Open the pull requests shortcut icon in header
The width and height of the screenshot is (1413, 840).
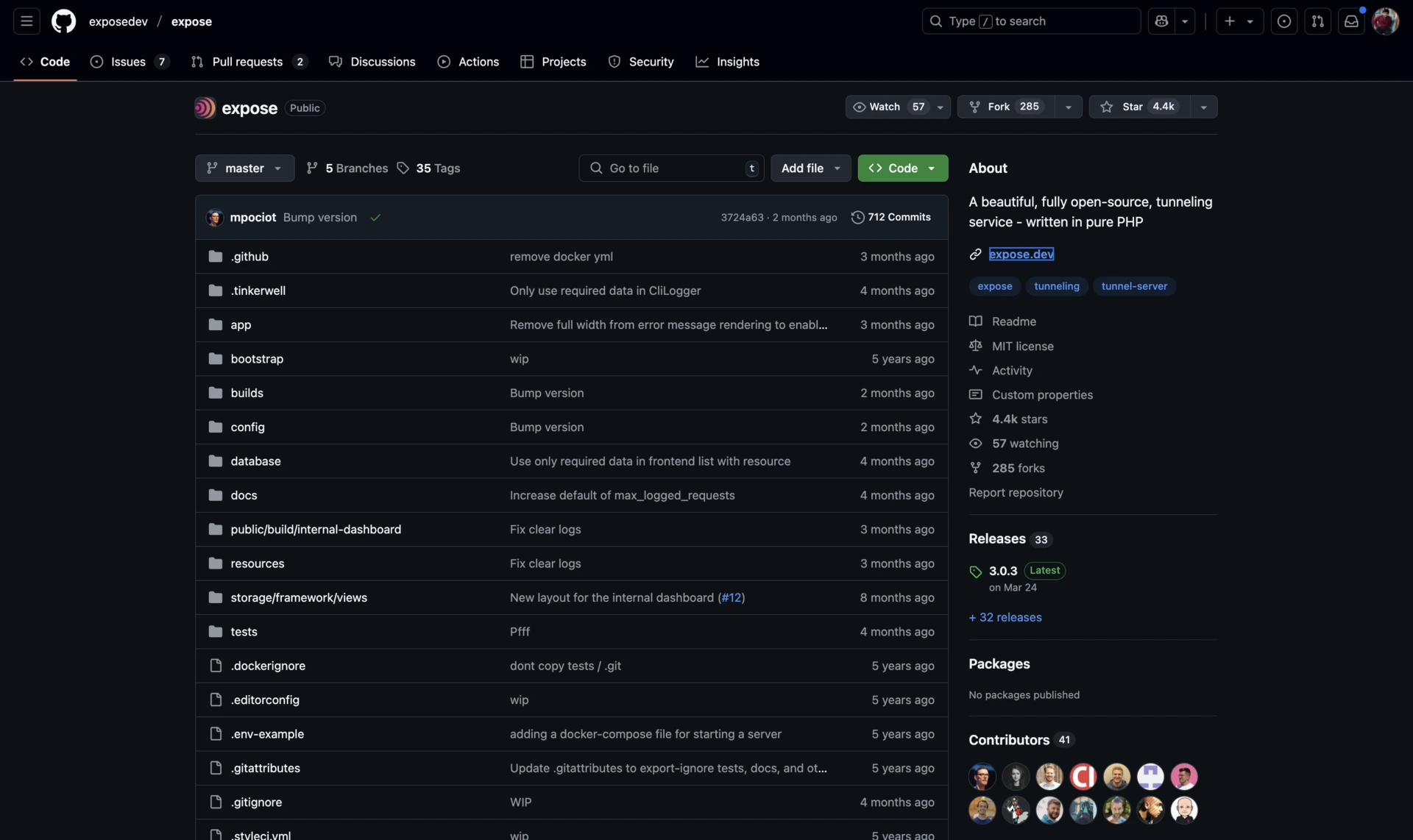(1317, 21)
